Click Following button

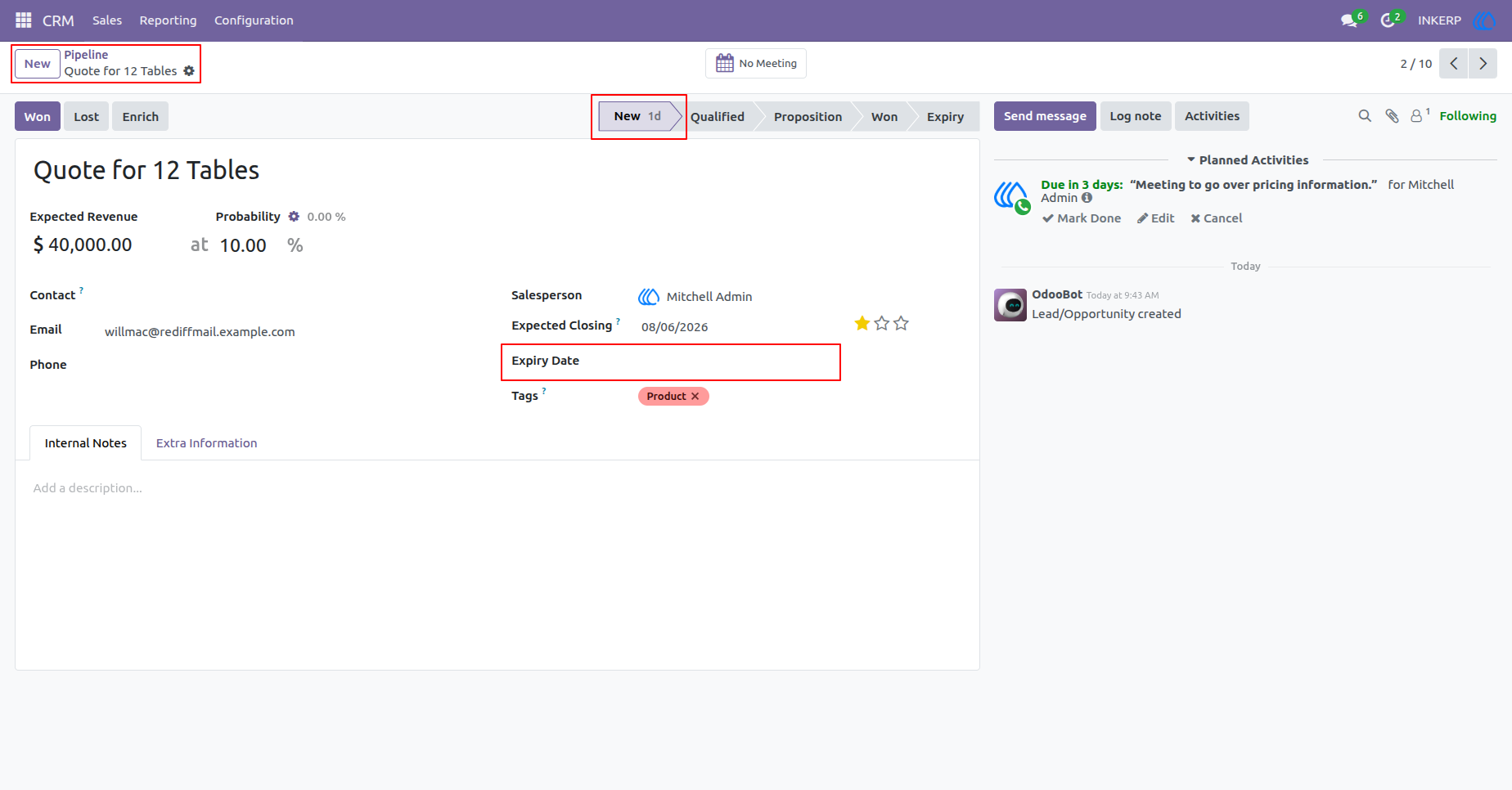tap(1468, 116)
